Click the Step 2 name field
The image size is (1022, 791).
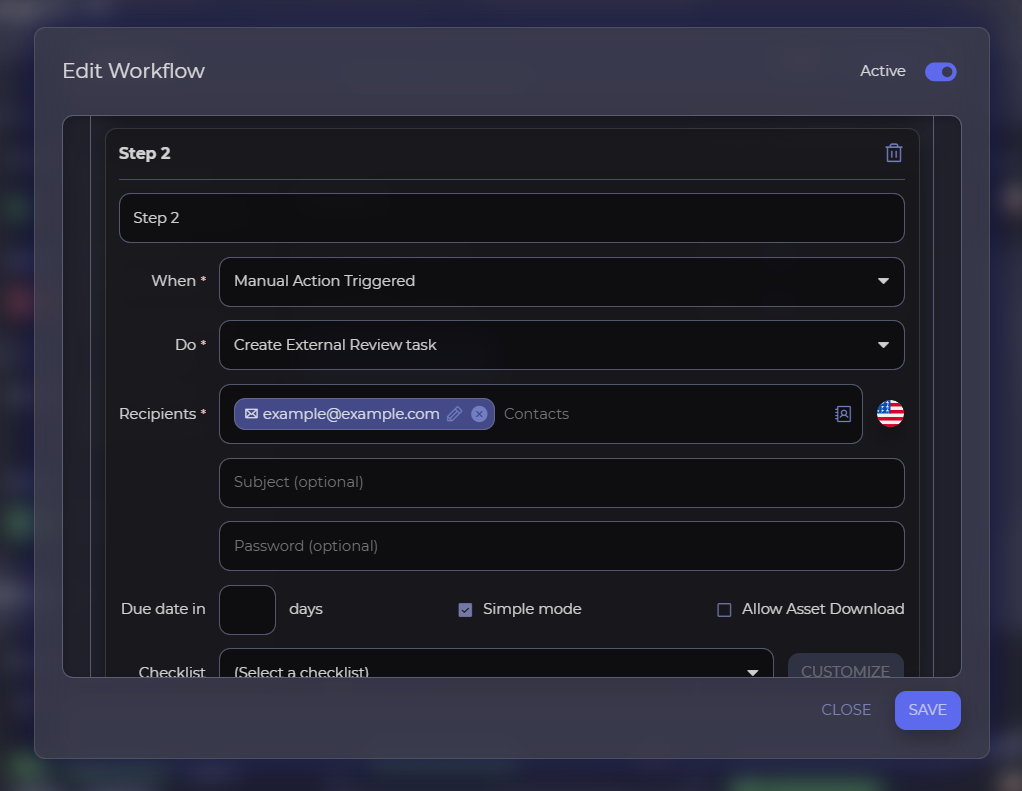coord(511,218)
